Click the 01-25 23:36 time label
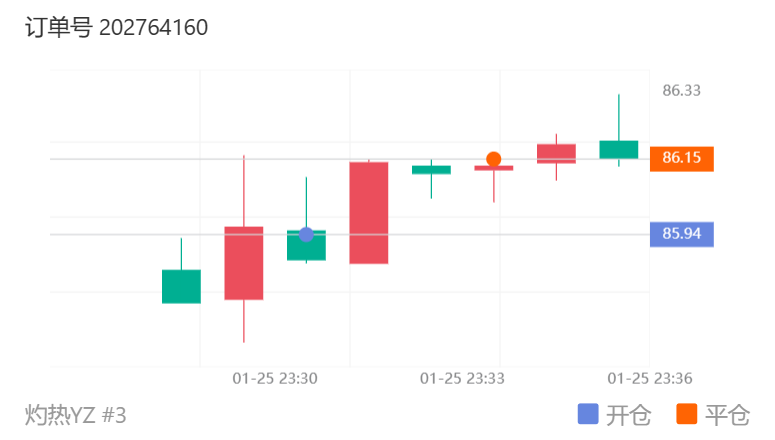The width and height of the screenshot is (775, 440). 649,379
